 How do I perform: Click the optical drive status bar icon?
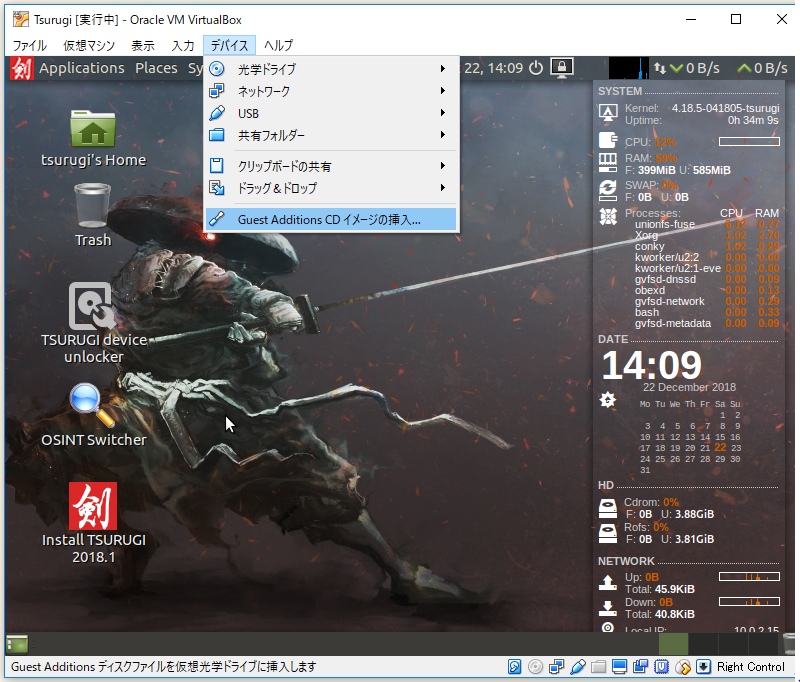535,667
